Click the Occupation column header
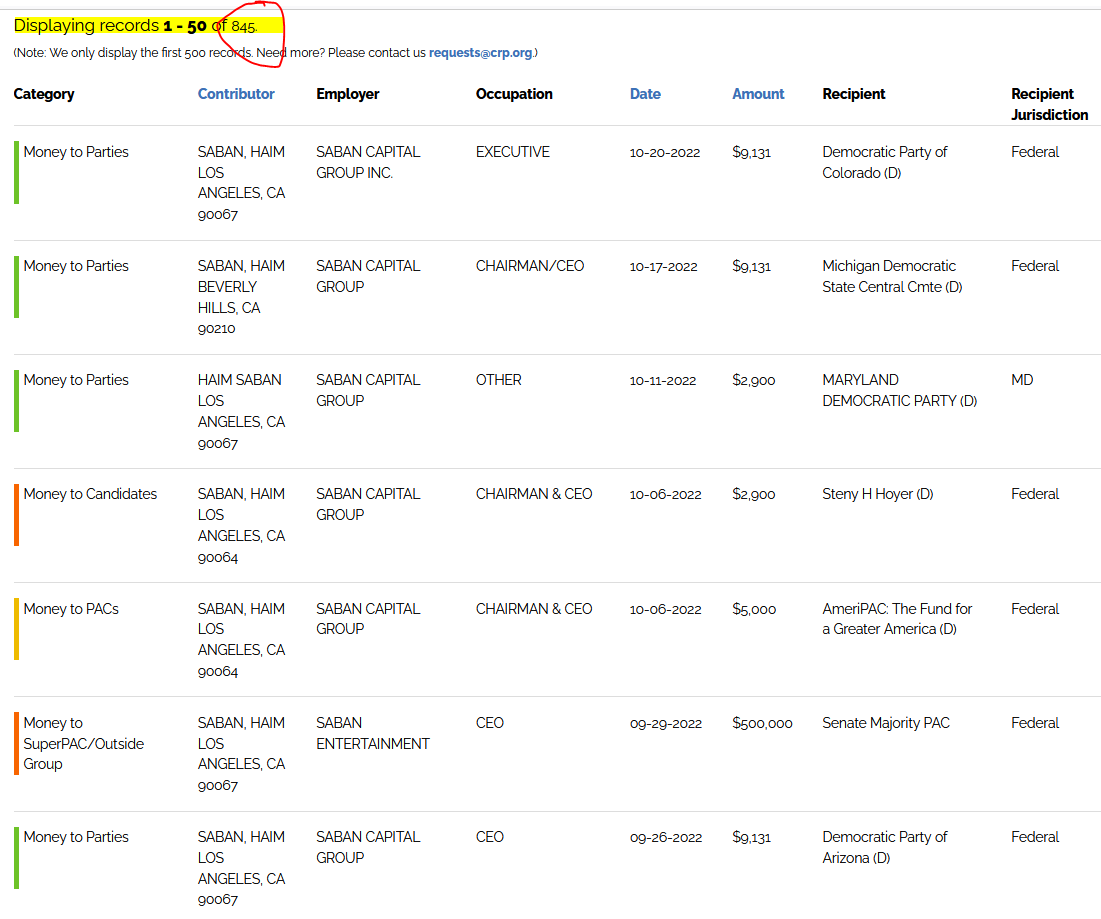 [x=514, y=94]
